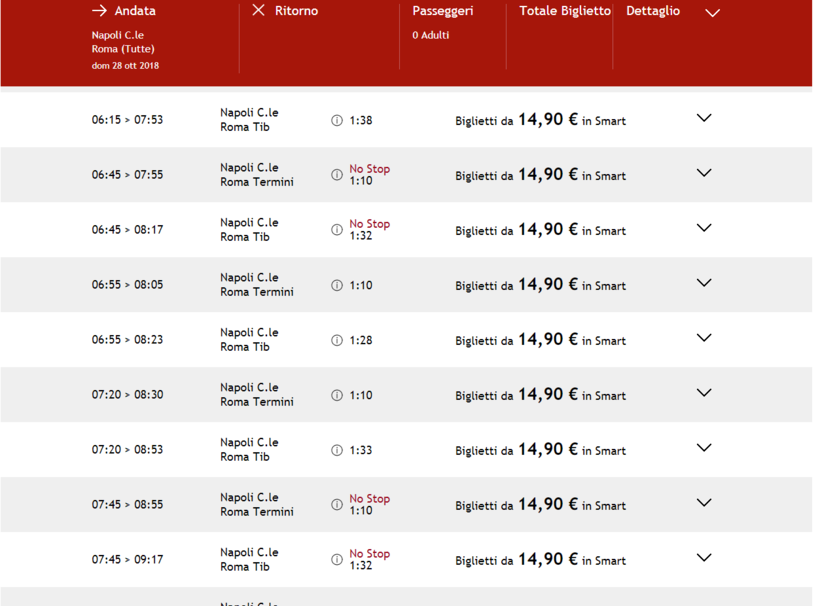Click info icon for 06:15 > 07:53 train
The height and width of the screenshot is (606, 820).
pos(337,120)
